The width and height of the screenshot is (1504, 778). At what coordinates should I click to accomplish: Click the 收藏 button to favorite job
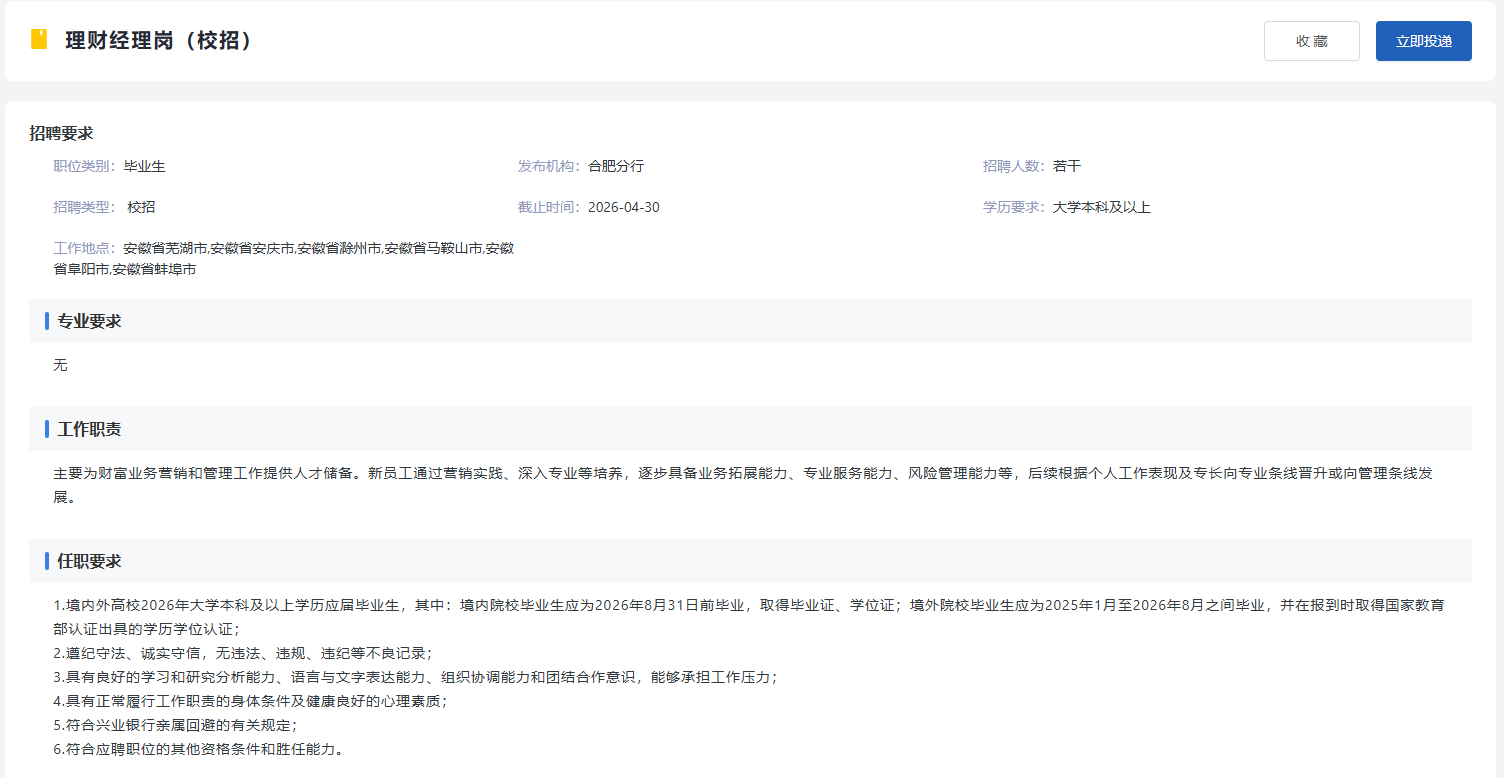point(1311,41)
